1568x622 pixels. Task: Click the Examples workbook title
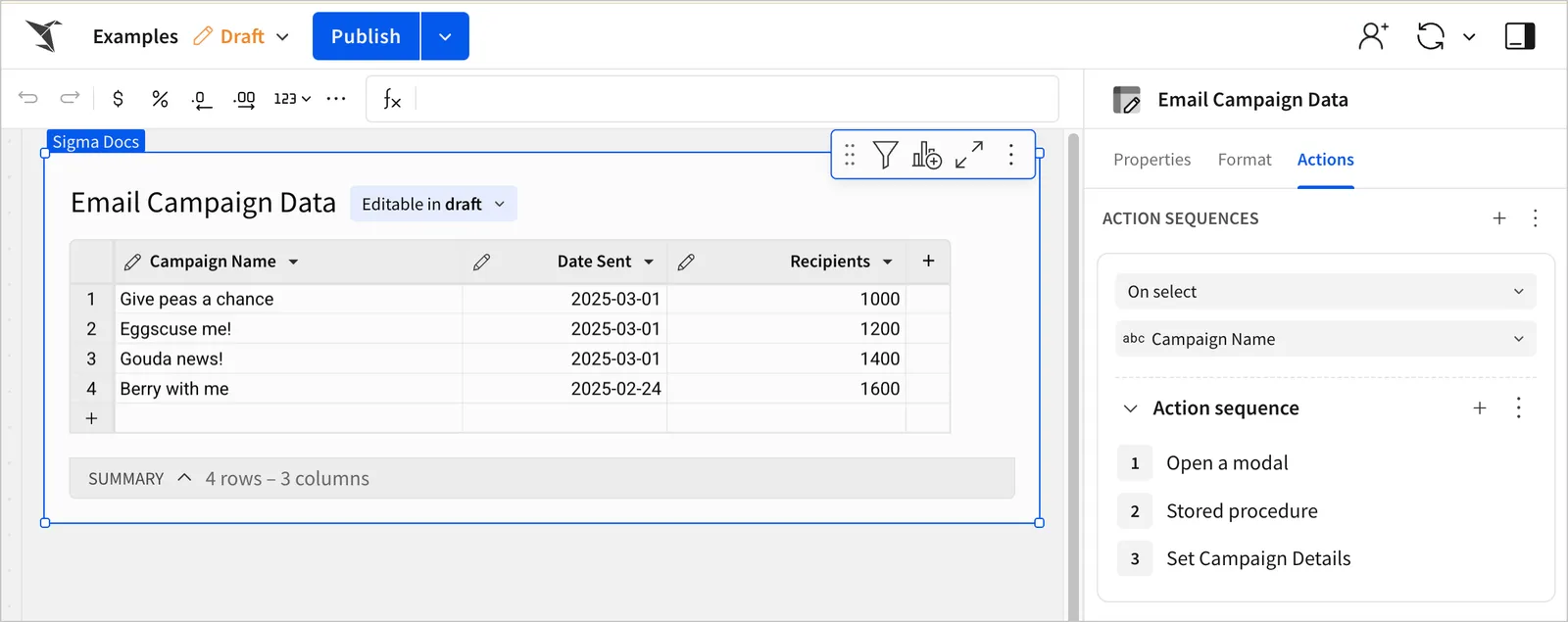[135, 36]
